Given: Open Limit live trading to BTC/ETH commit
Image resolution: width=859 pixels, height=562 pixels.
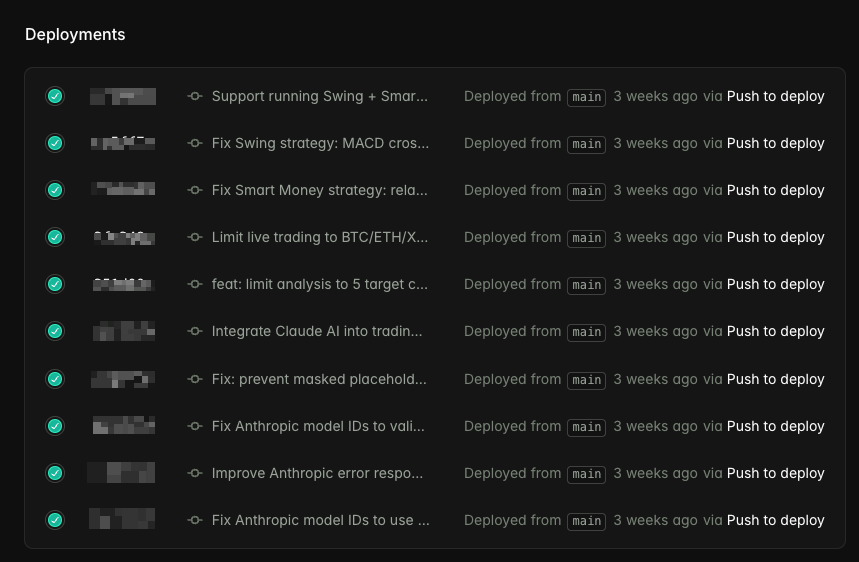Looking at the screenshot, I should (x=319, y=237).
